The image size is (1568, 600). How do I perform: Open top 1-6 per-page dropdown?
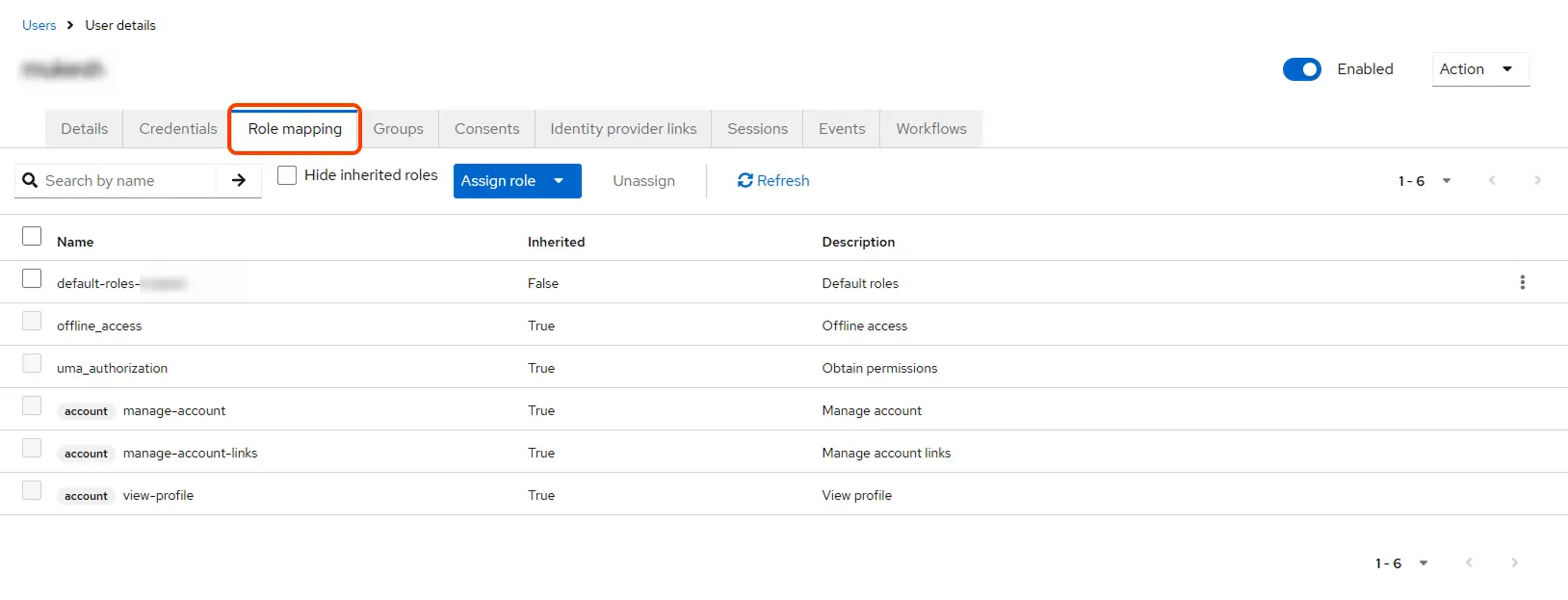click(1424, 181)
